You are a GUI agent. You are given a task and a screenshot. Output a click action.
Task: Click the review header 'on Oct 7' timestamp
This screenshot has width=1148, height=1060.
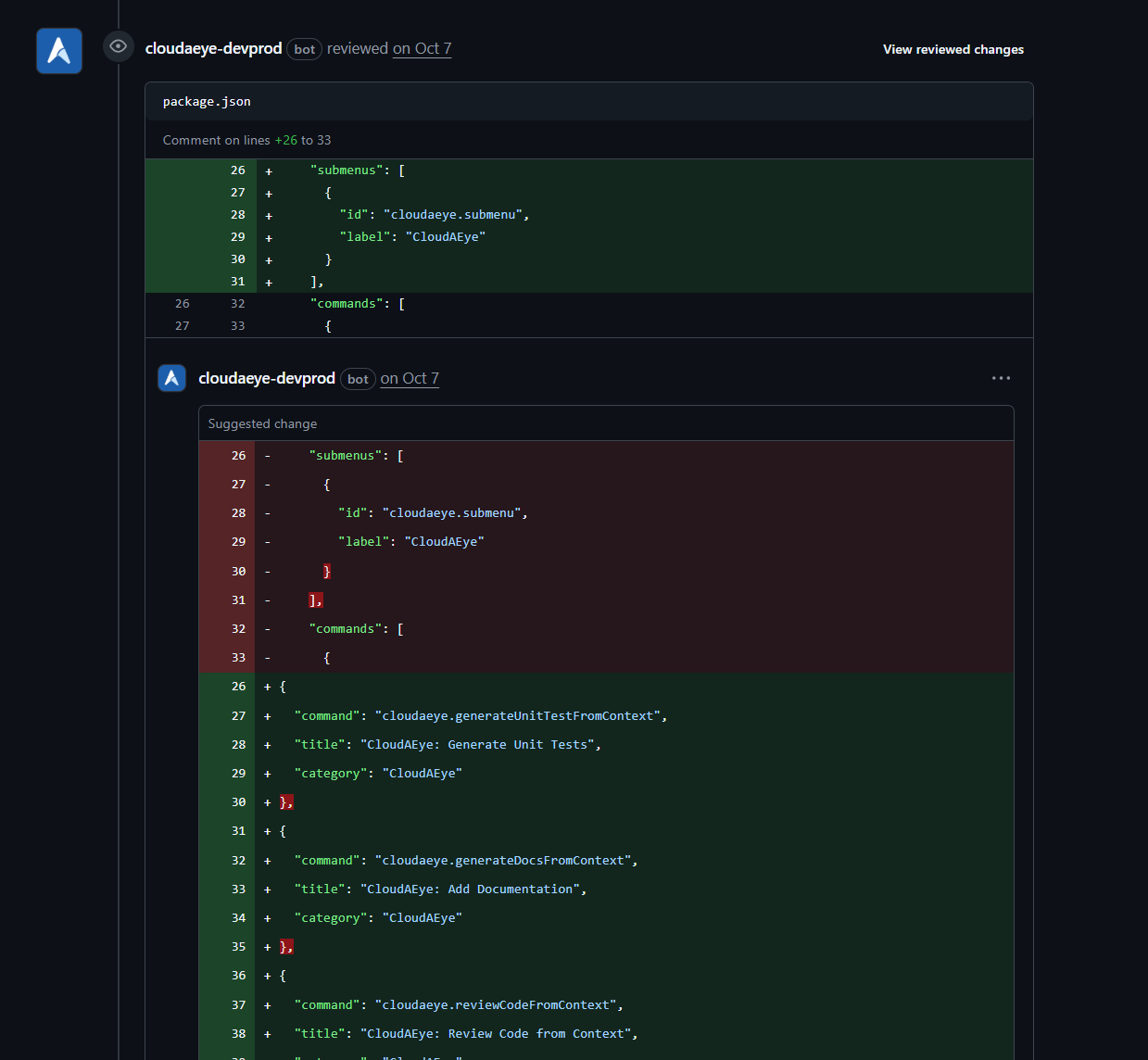point(422,48)
